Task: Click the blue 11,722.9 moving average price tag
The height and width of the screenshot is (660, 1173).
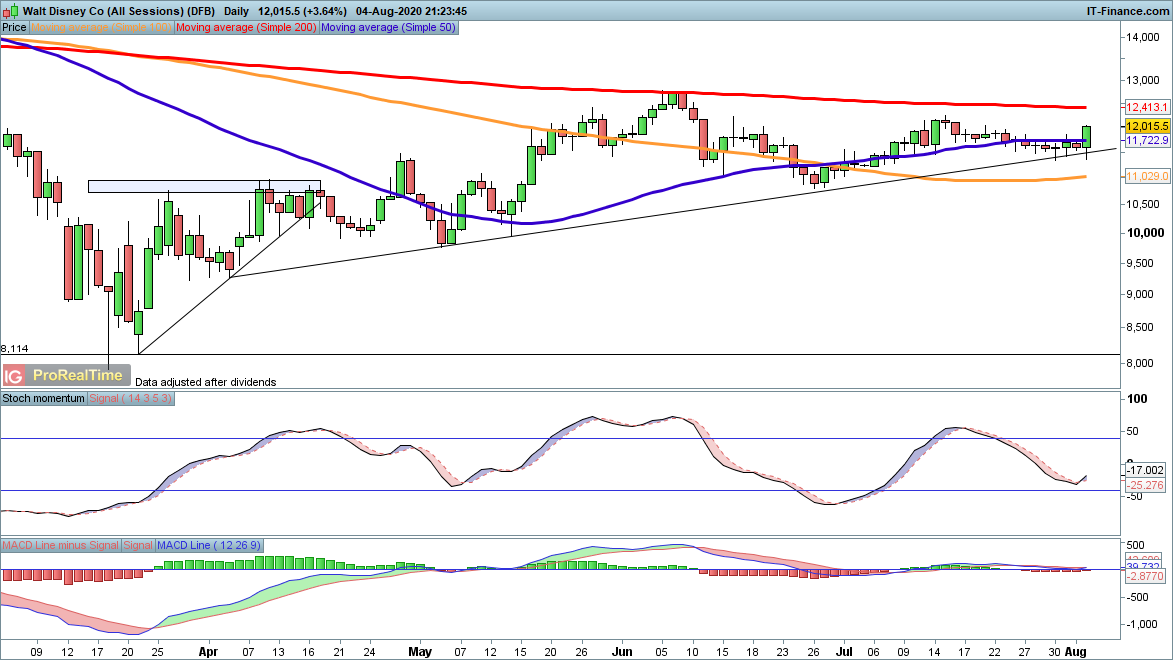Action: pyautogui.click(x=1144, y=142)
